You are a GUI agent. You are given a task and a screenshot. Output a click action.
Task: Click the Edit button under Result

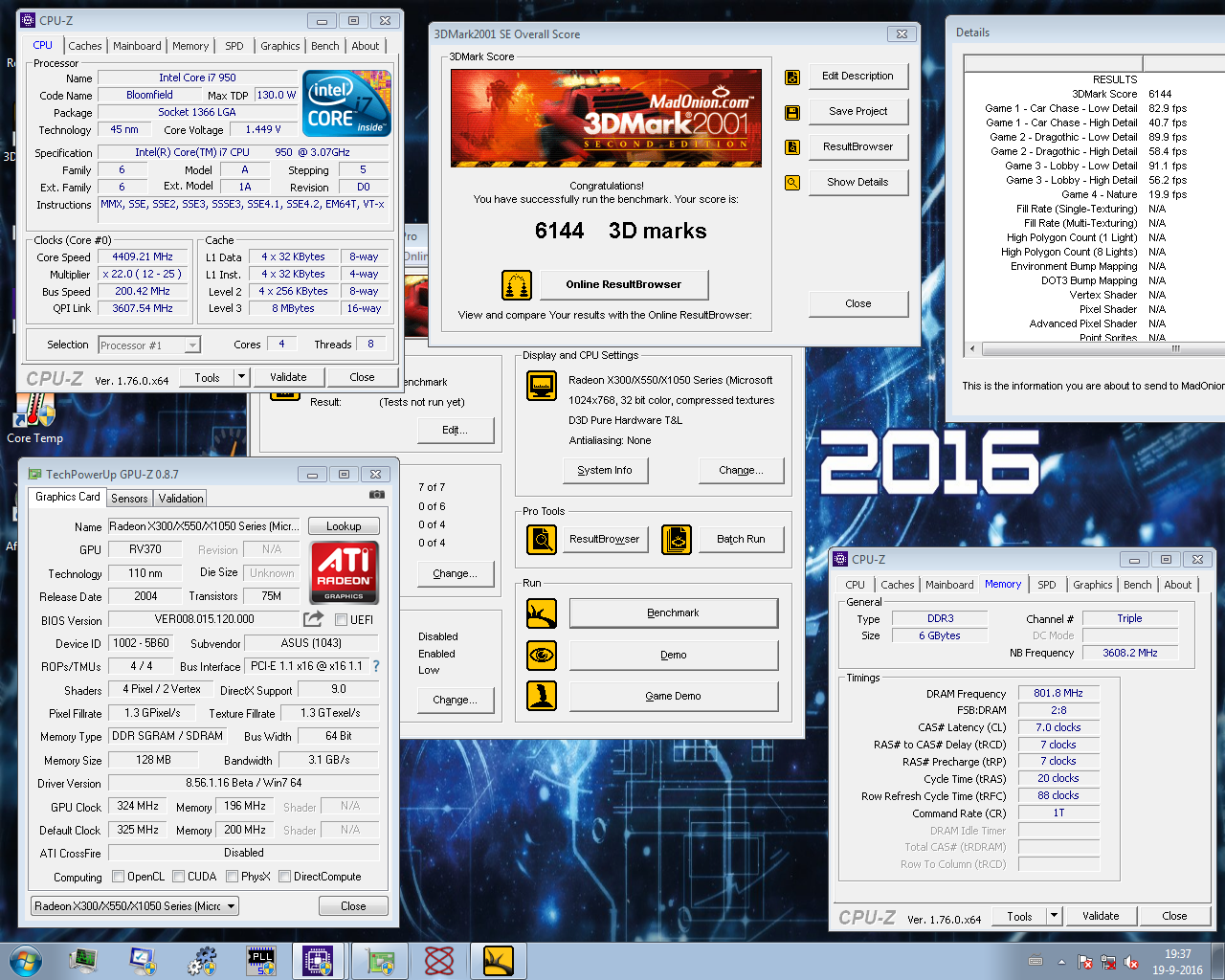pos(456,430)
